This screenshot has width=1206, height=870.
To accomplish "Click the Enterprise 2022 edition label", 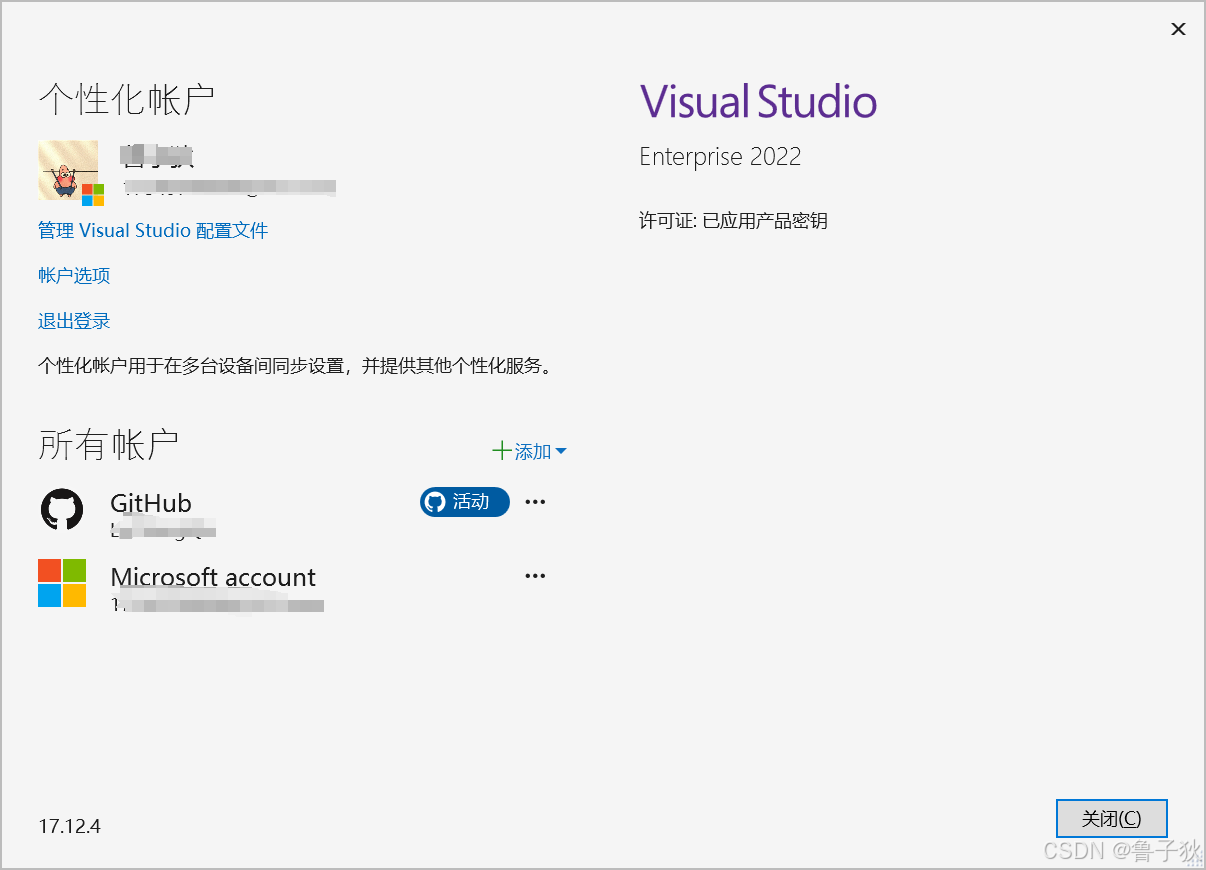I will click(x=720, y=157).
